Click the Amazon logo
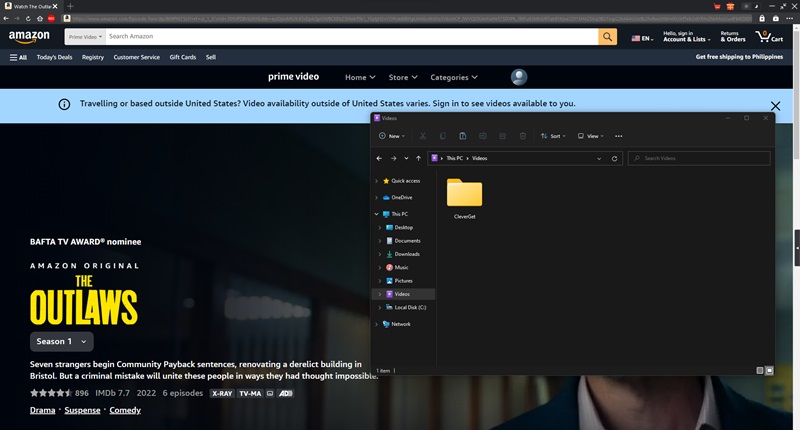 [x=29, y=37]
